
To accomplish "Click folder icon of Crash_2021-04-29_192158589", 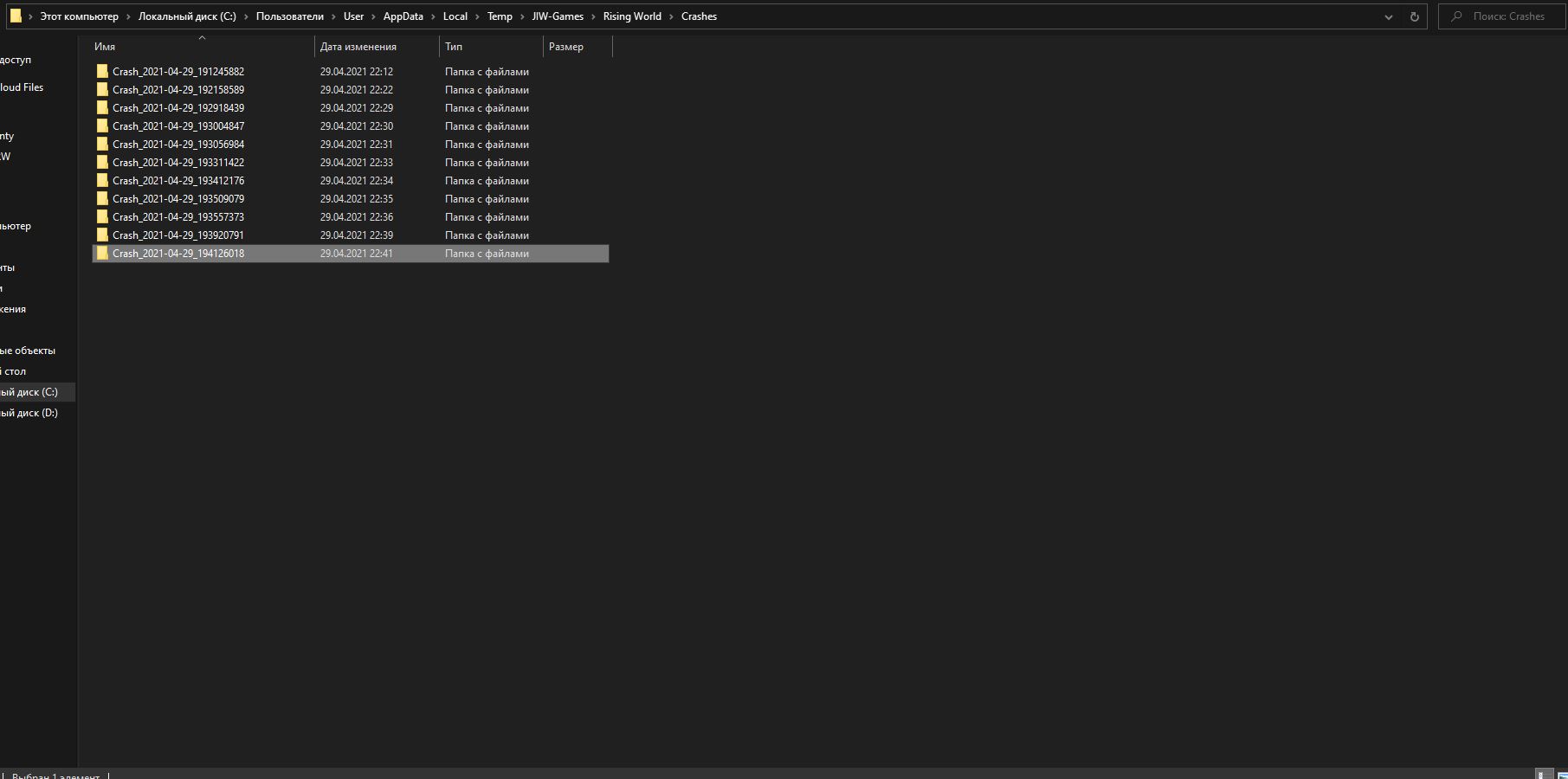I will point(102,90).
